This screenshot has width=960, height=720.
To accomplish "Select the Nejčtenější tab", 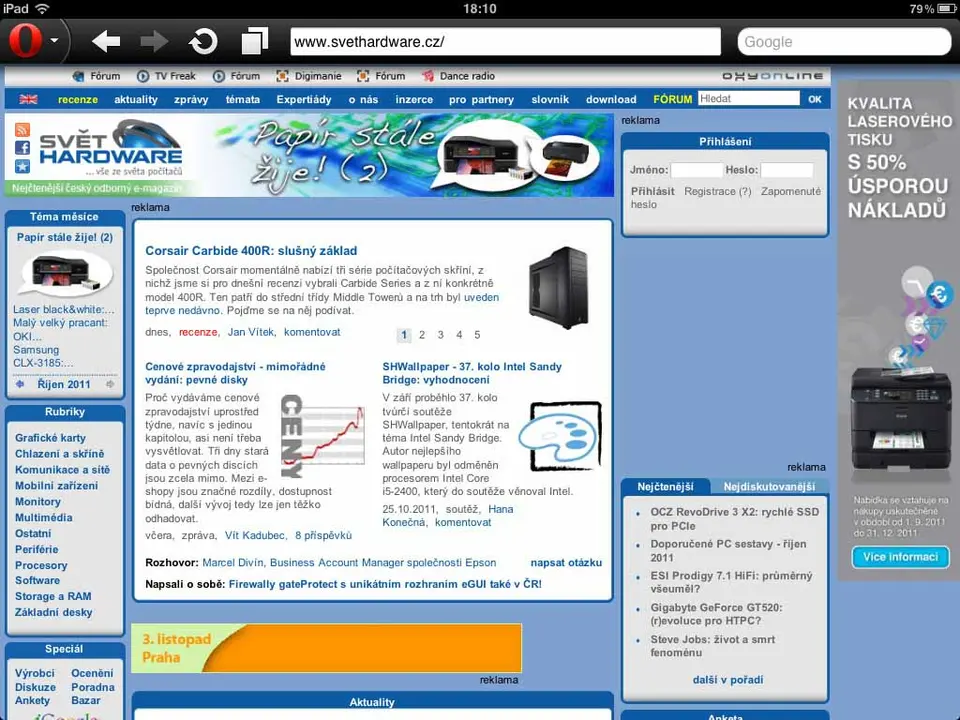I will (x=665, y=487).
